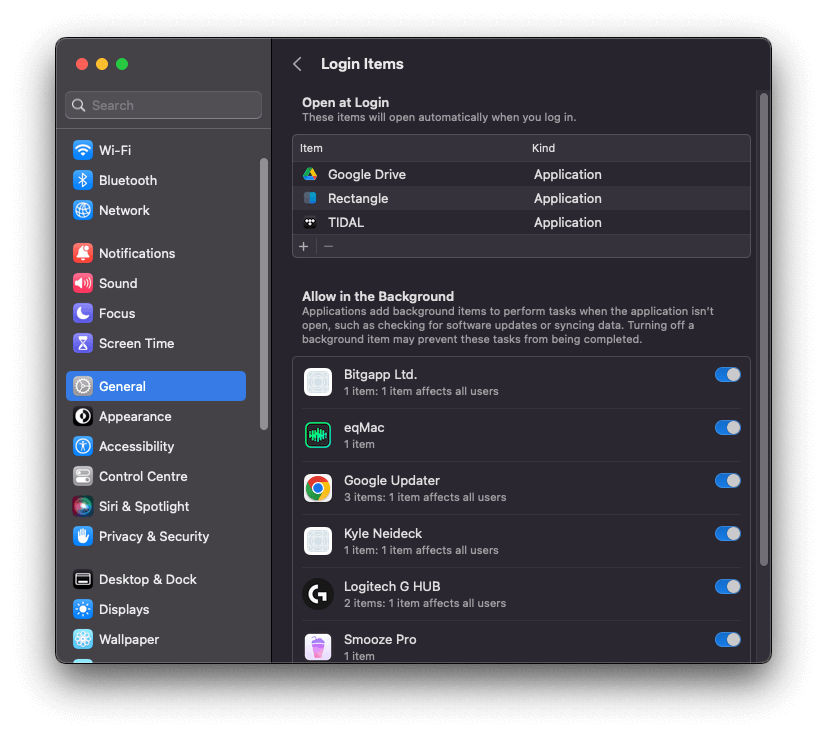This screenshot has height=737, width=827.
Task: Click the Google Drive app icon
Action: click(310, 174)
